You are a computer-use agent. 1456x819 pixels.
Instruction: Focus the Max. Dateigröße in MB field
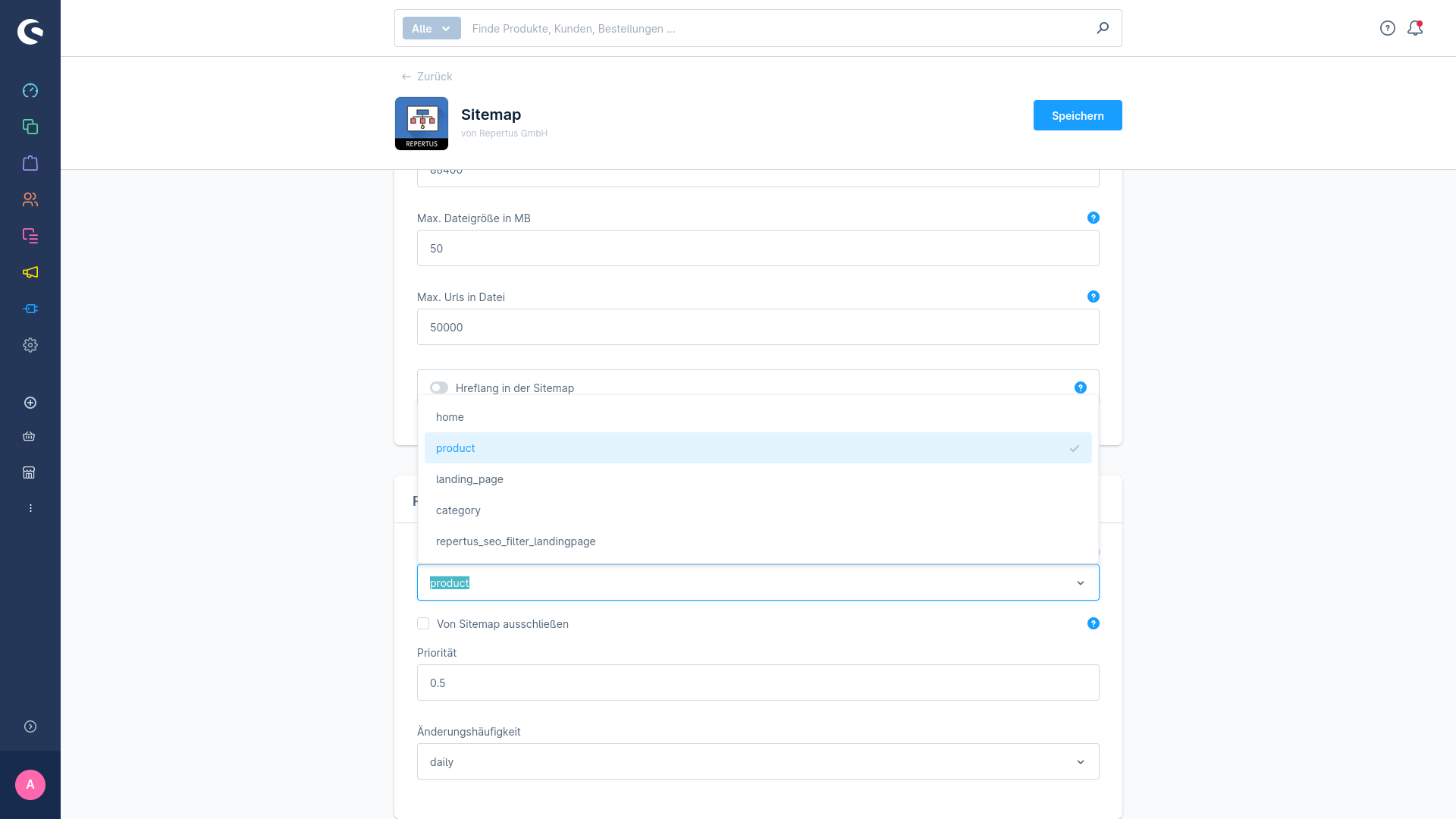758,248
